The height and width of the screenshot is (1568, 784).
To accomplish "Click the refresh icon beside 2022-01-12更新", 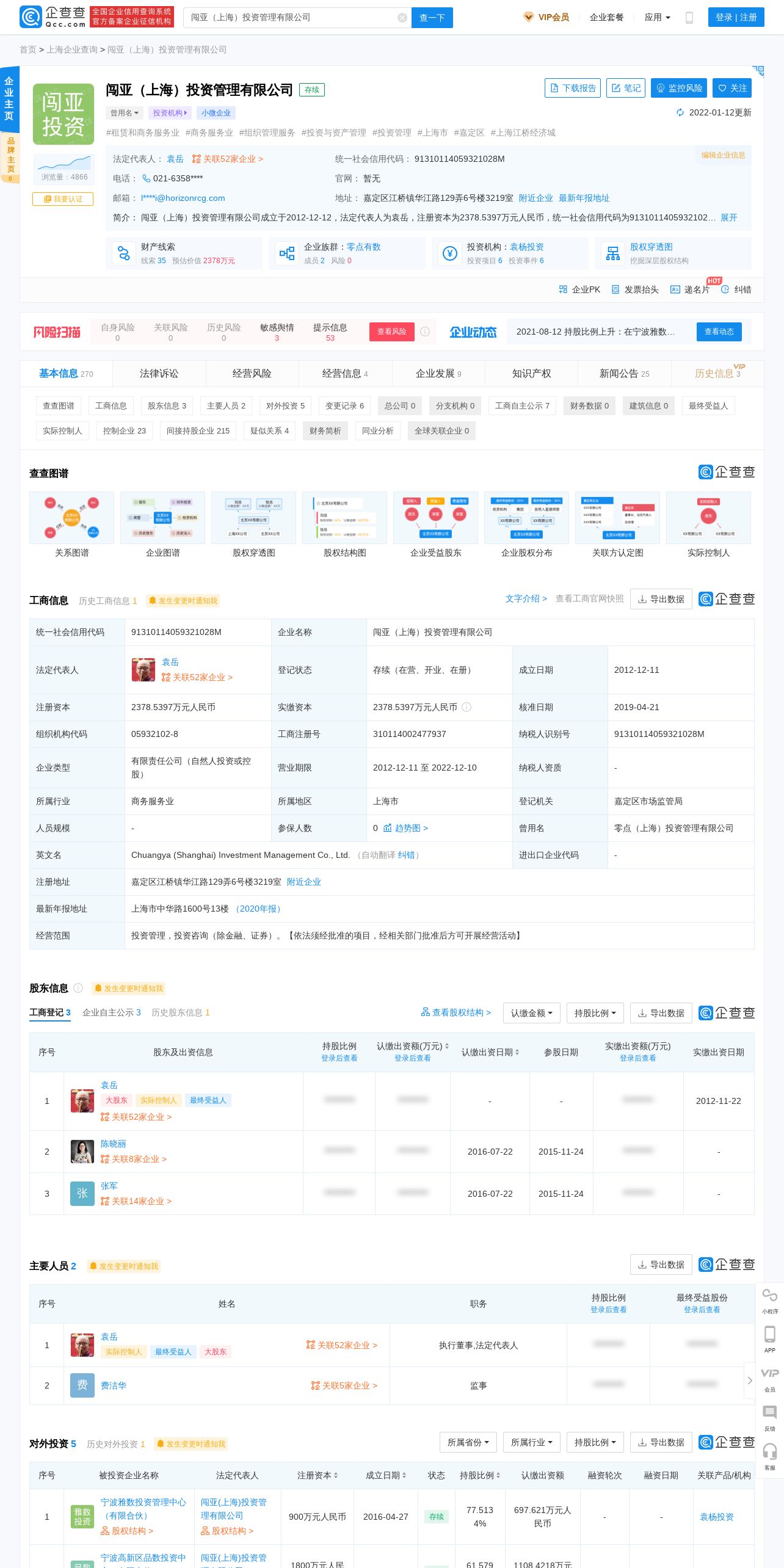I will (x=680, y=112).
